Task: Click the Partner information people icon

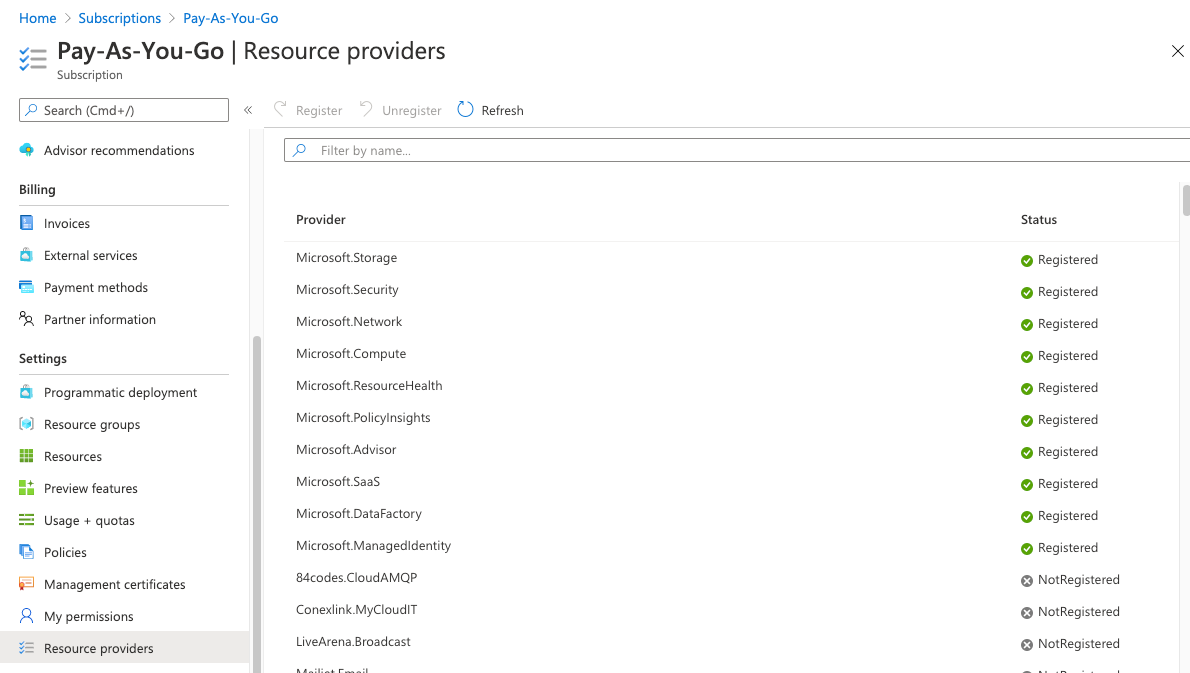Action: pyautogui.click(x=27, y=319)
